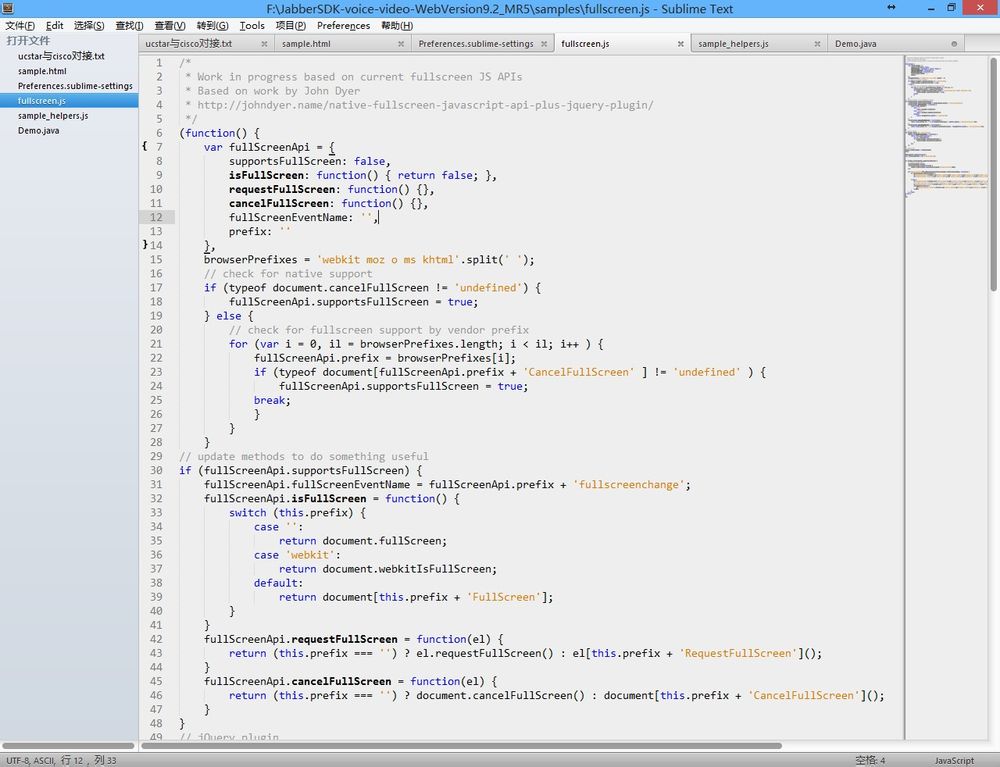Viewport: 1000px width, 767px height.
Task: Open the 查找(I) menu
Action: pos(129,26)
